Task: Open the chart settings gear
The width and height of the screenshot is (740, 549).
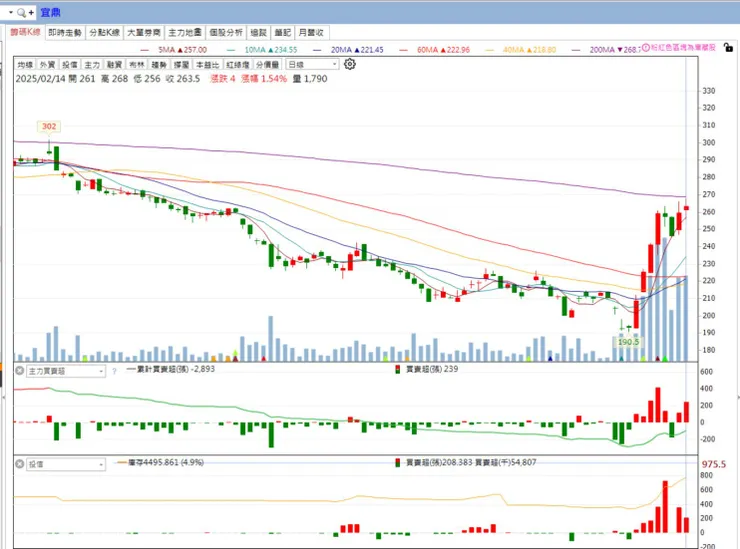Action: coord(350,64)
